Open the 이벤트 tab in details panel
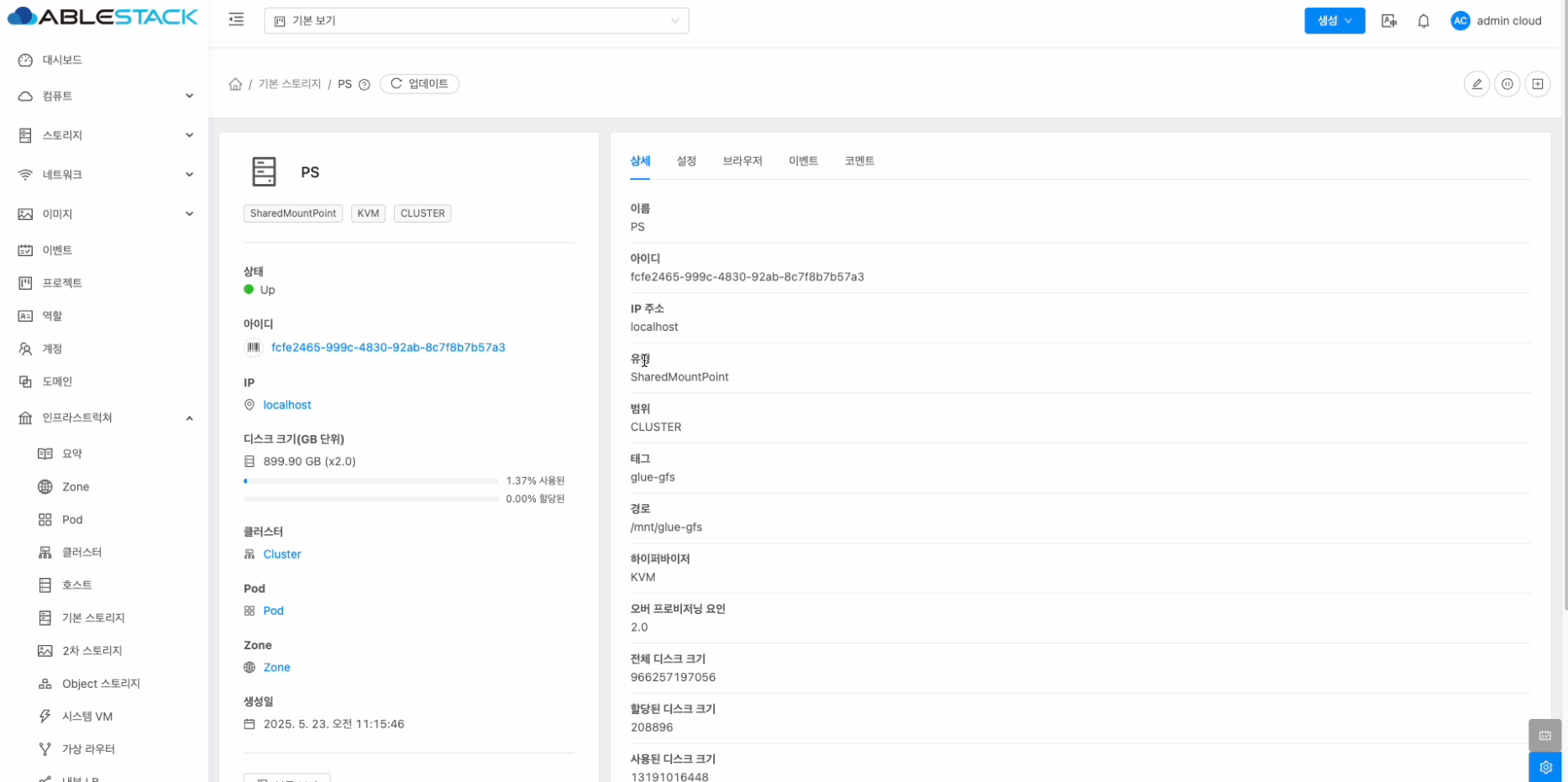 coord(803,161)
